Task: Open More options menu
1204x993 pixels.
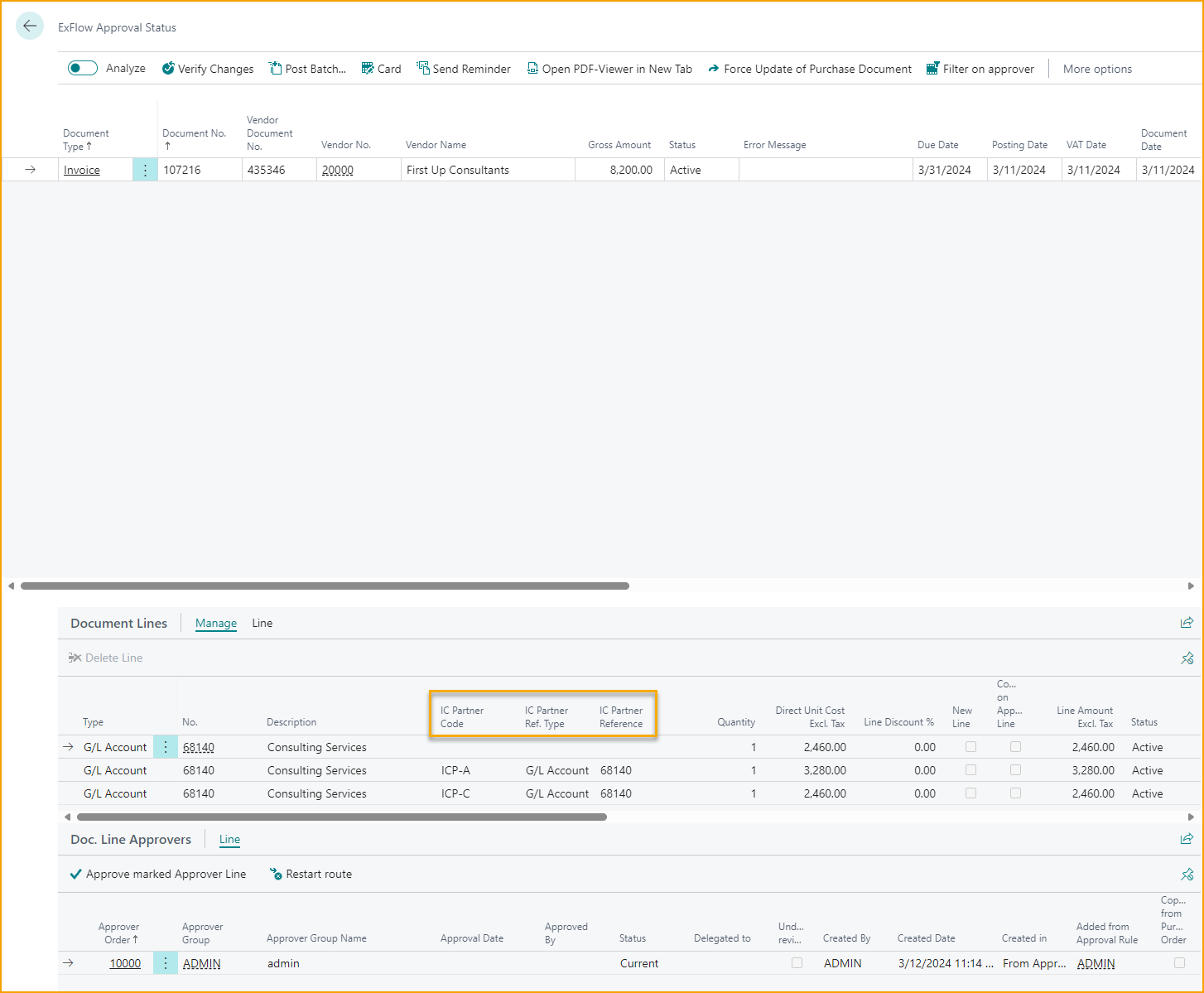Action: click(1097, 69)
